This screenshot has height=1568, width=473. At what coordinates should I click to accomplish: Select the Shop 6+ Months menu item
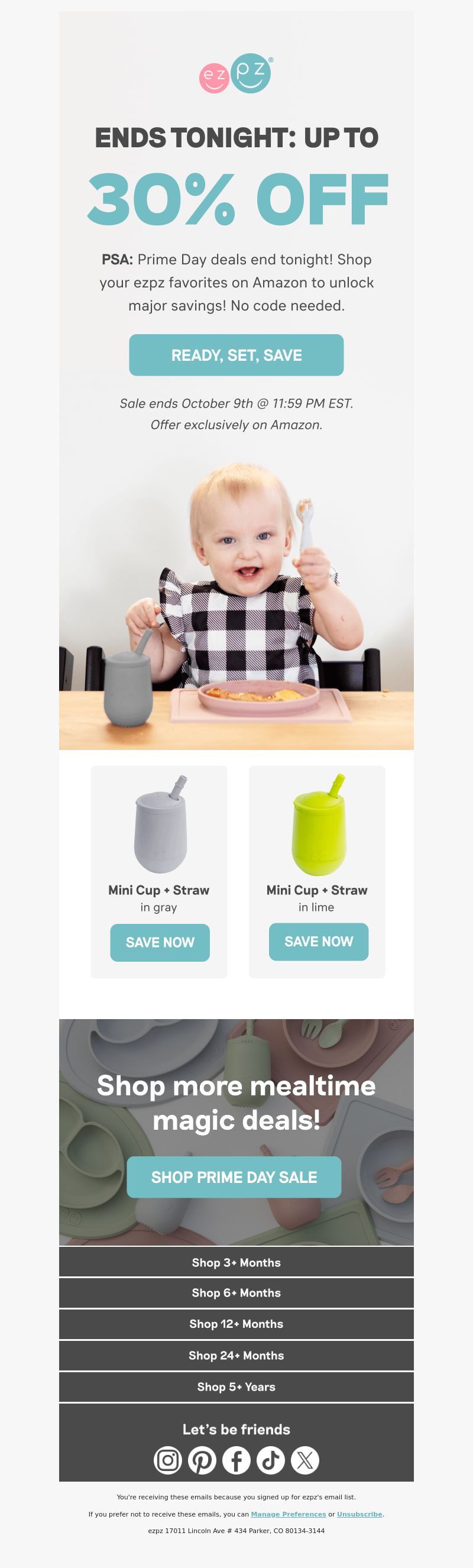point(236,1293)
